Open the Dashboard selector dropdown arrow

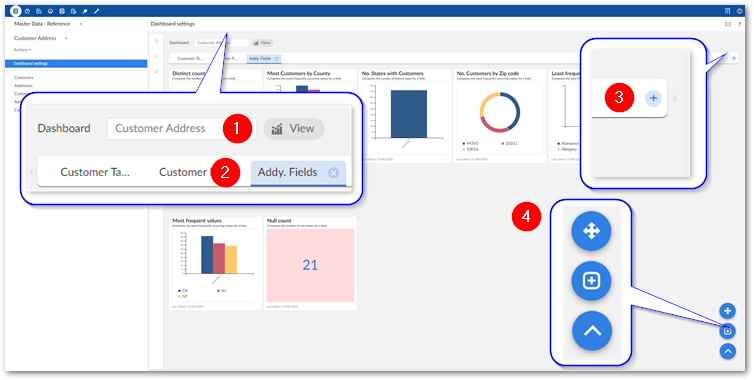pyautogui.click(x=246, y=43)
